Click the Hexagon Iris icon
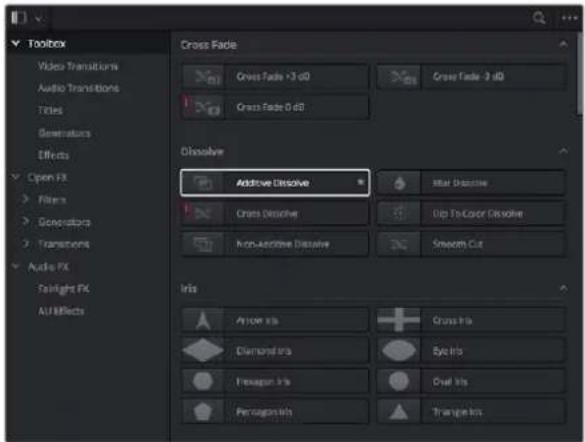 [203, 381]
